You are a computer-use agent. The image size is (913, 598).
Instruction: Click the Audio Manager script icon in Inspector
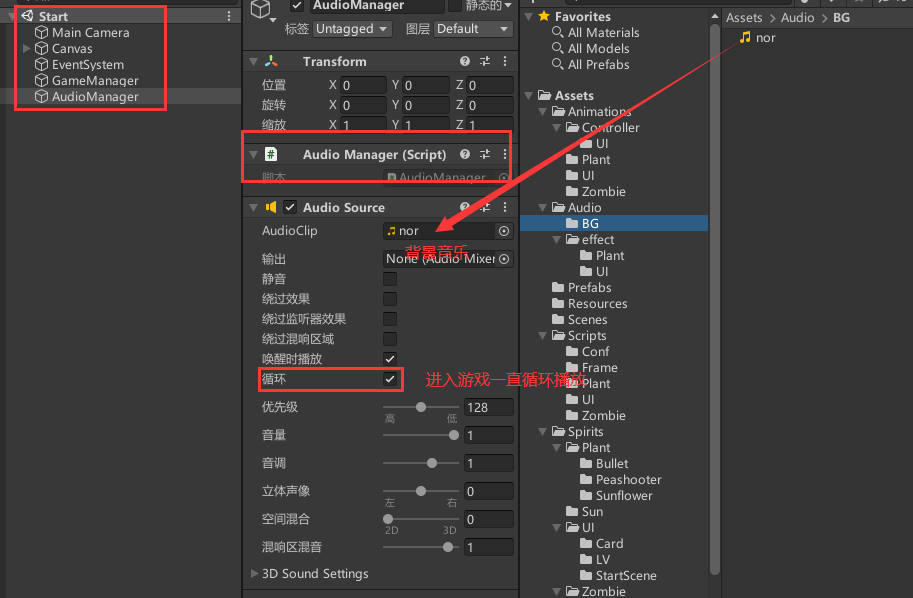272,154
